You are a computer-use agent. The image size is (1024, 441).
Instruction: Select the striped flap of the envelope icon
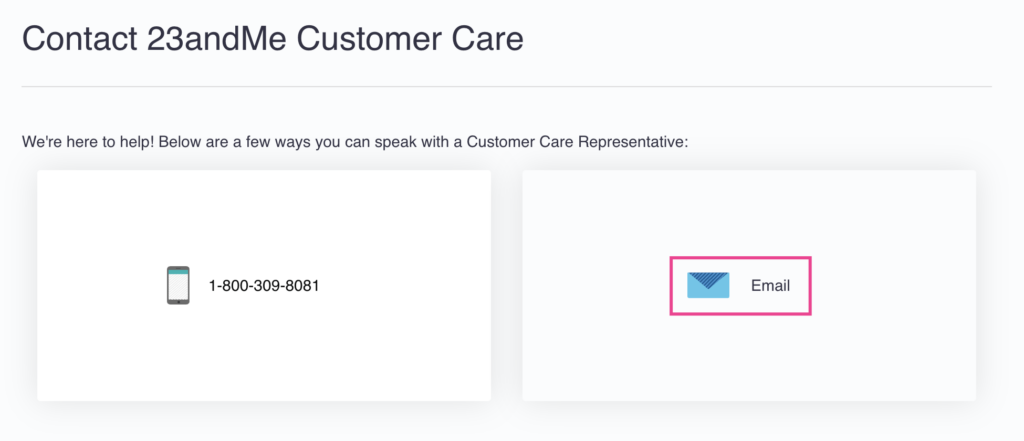click(x=708, y=280)
